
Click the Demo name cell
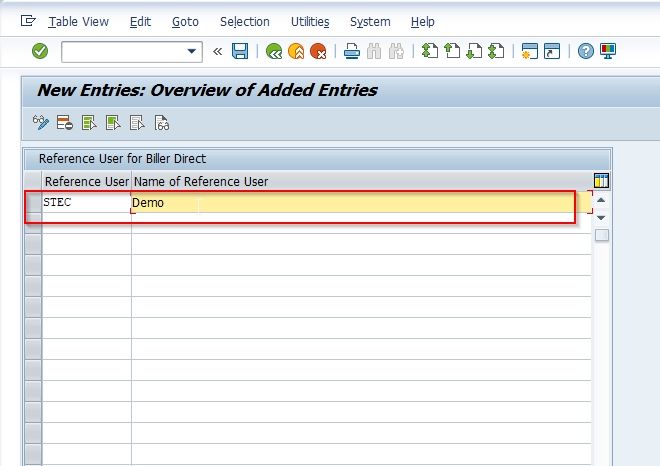pos(361,202)
